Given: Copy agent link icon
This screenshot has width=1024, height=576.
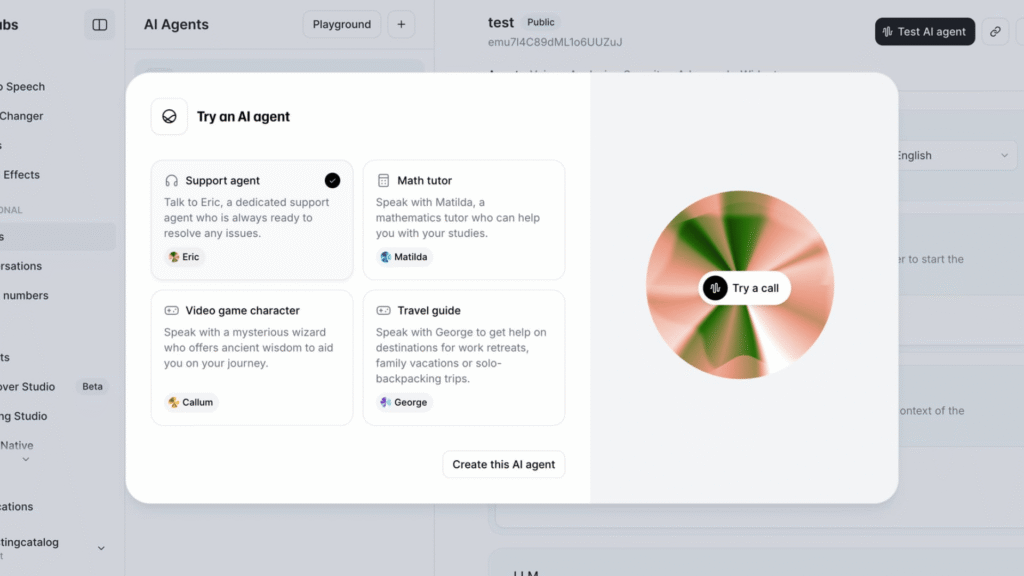Looking at the screenshot, I should tap(995, 31).
